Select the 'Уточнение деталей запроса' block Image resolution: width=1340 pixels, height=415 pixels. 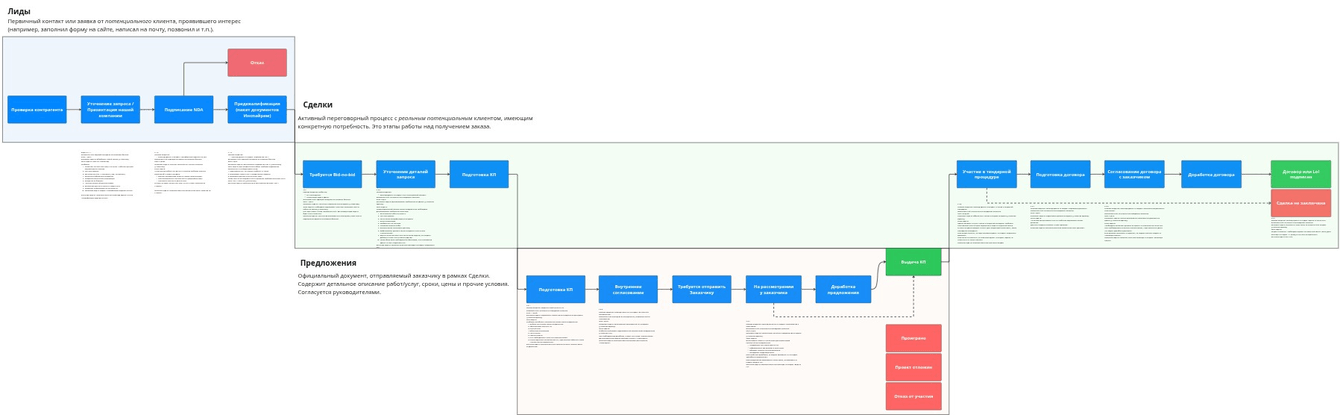pyautogui.click(x=406, y=174)
